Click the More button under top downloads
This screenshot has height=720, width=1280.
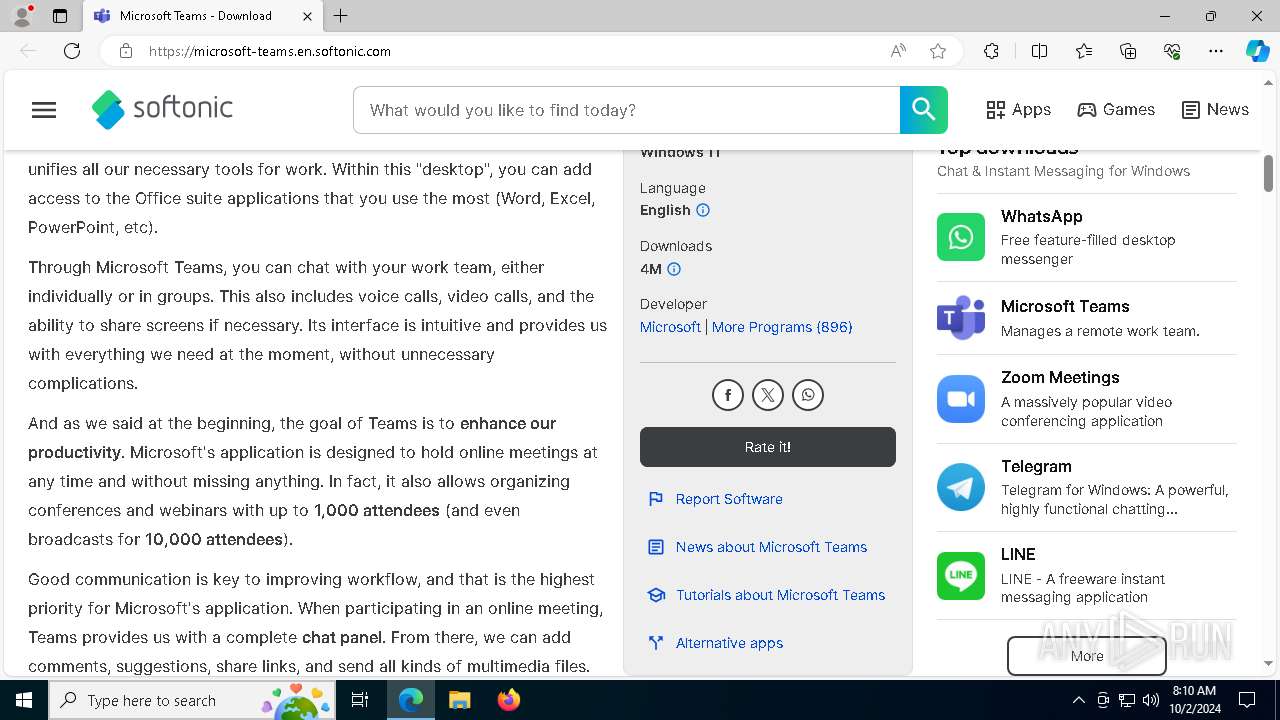(x=1087, y=656)
